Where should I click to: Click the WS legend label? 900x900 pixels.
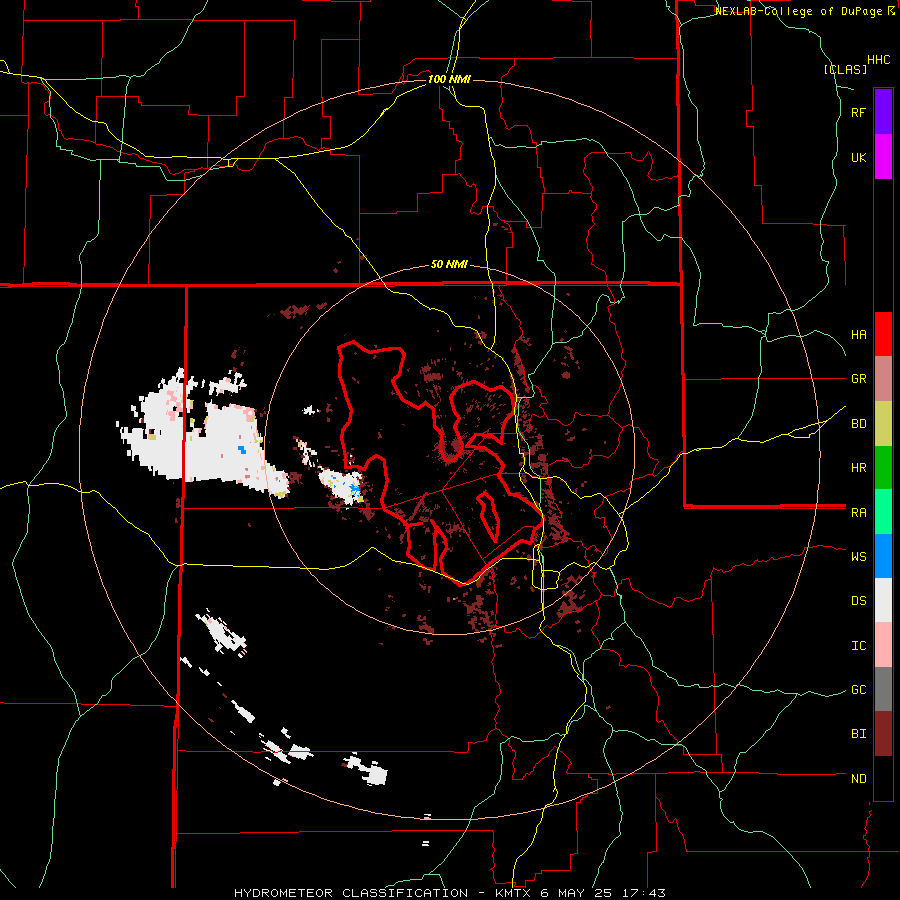859,556
